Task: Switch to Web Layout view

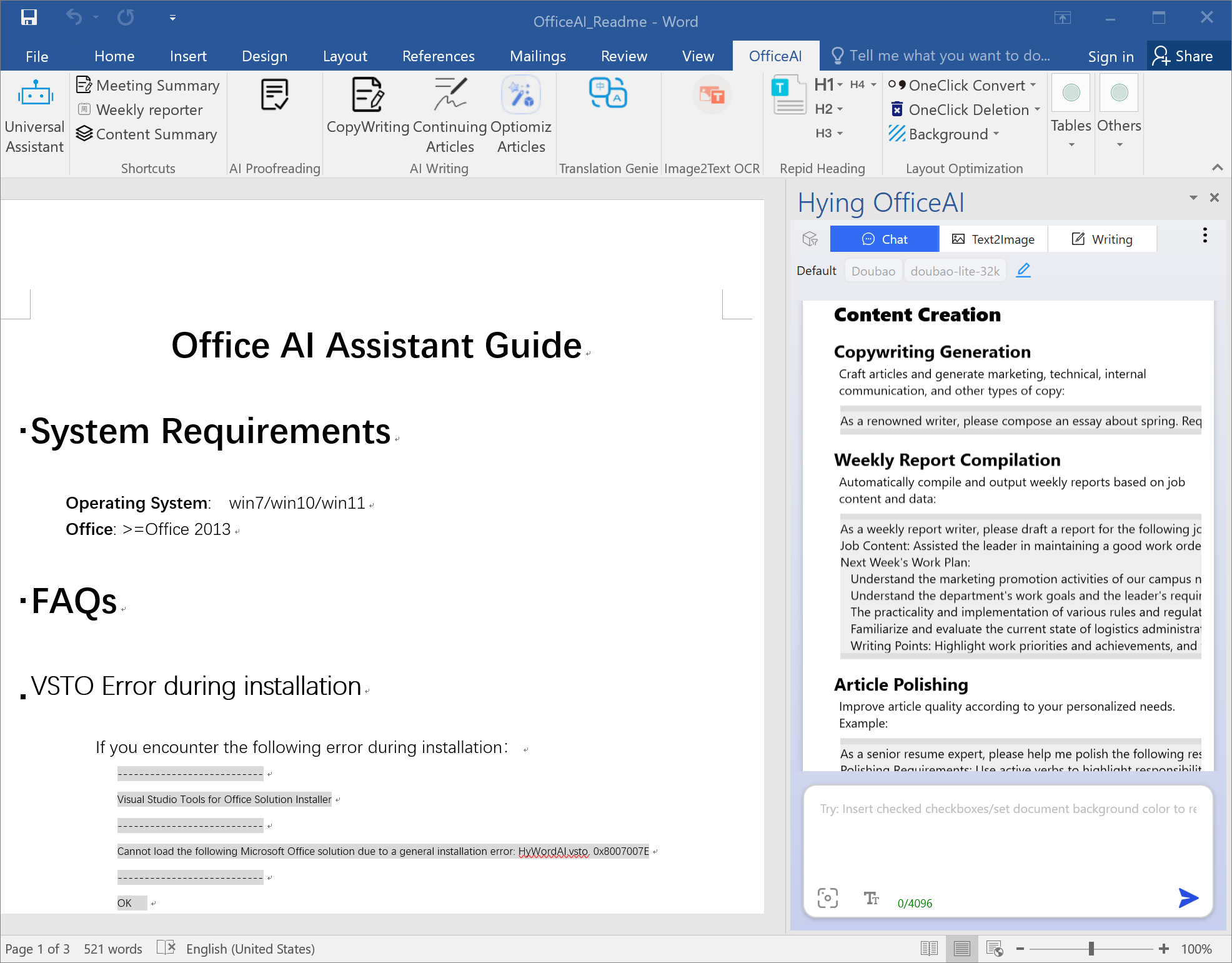Action: coord(995,949)
